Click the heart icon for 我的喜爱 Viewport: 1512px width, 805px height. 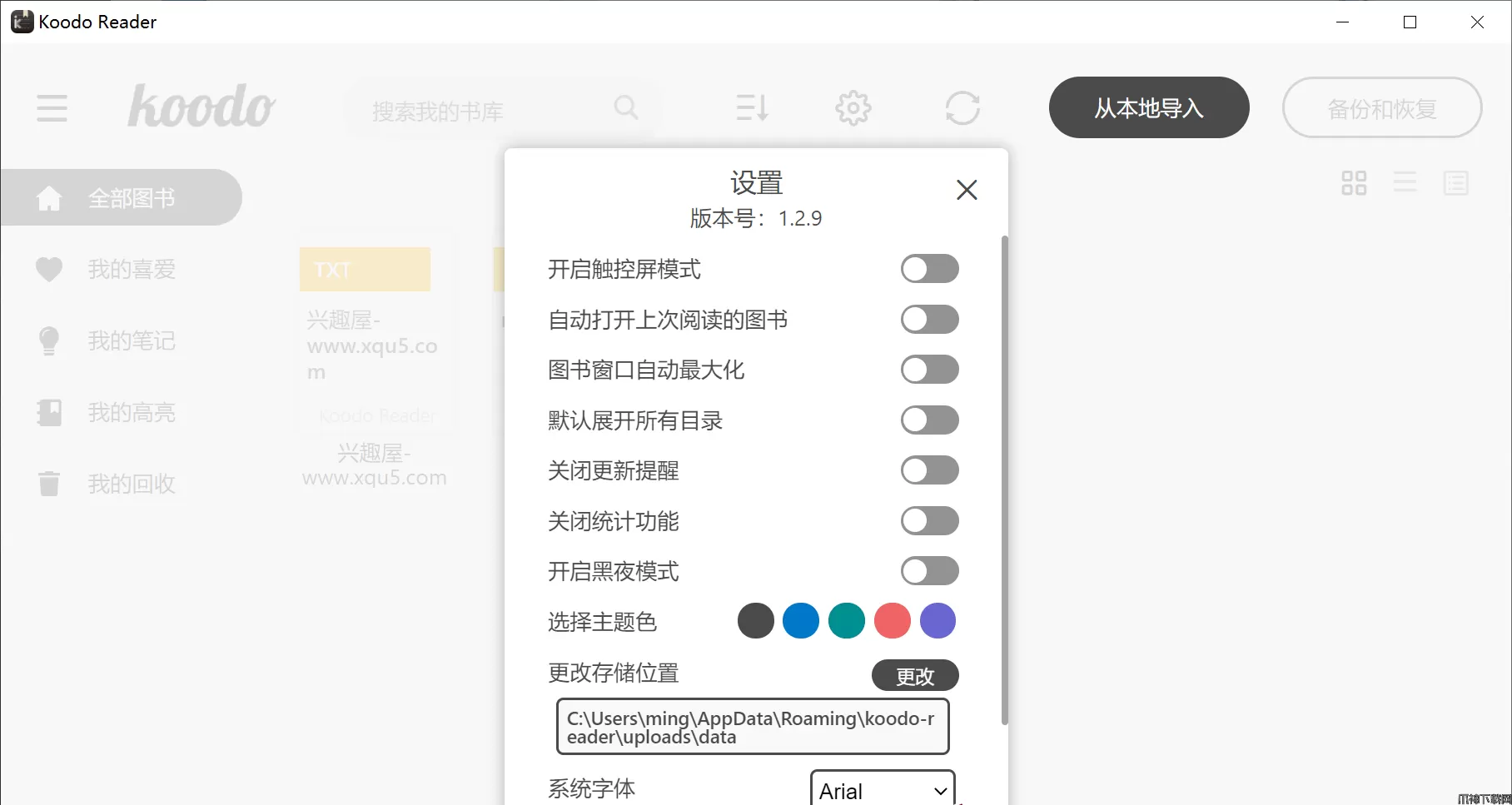tap(49, 269)
